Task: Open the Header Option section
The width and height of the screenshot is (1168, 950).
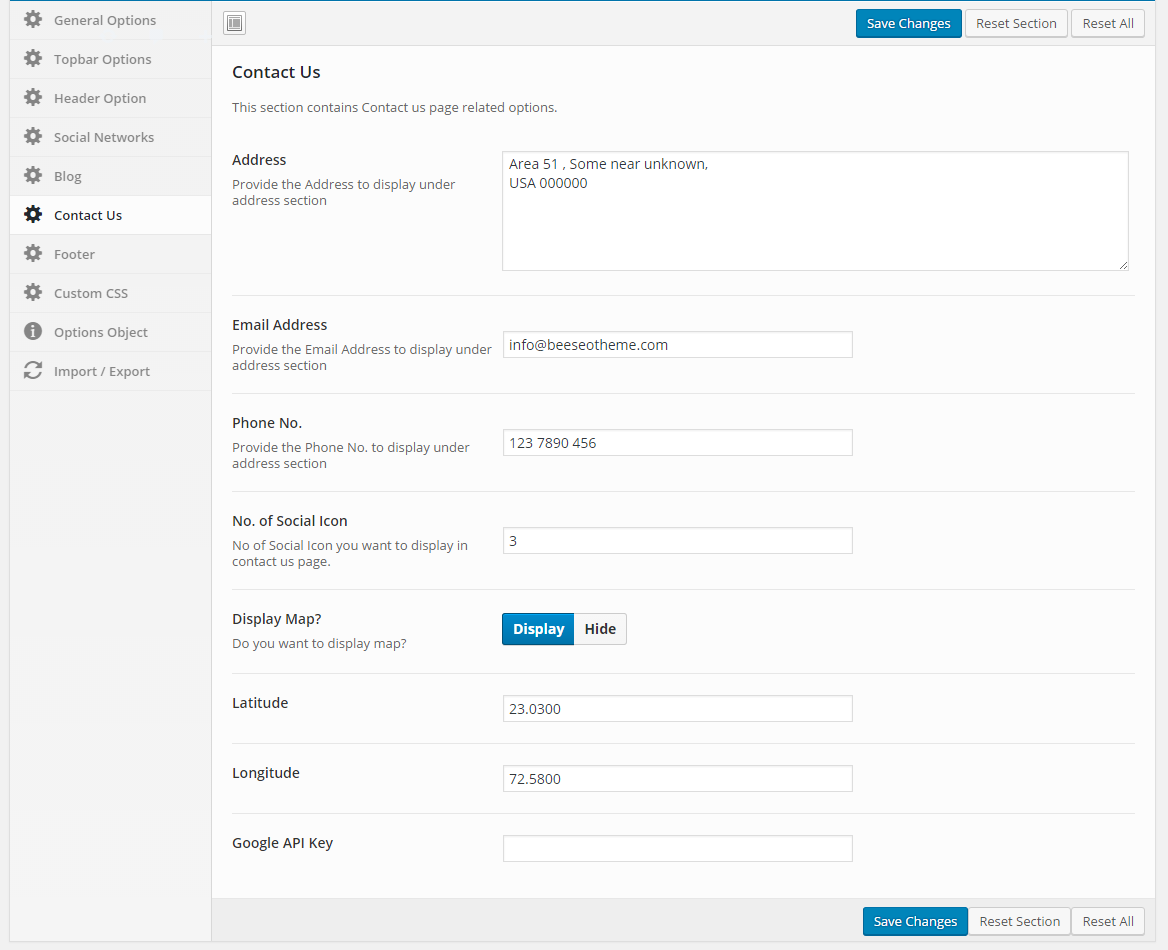Action: click(x=100, y=98)
